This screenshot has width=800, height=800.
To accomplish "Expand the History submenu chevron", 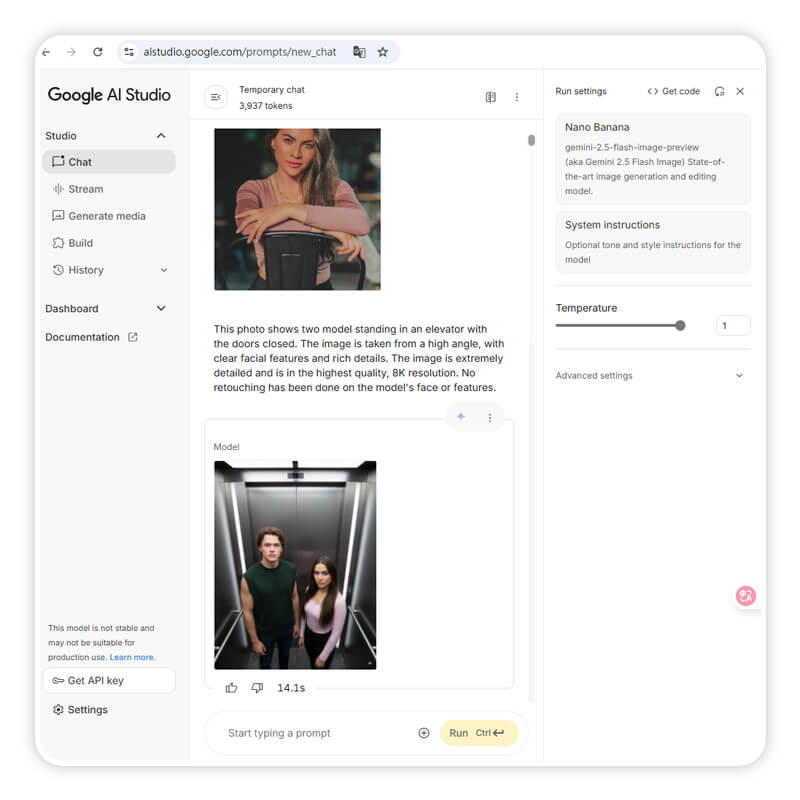I will (164, 270).
